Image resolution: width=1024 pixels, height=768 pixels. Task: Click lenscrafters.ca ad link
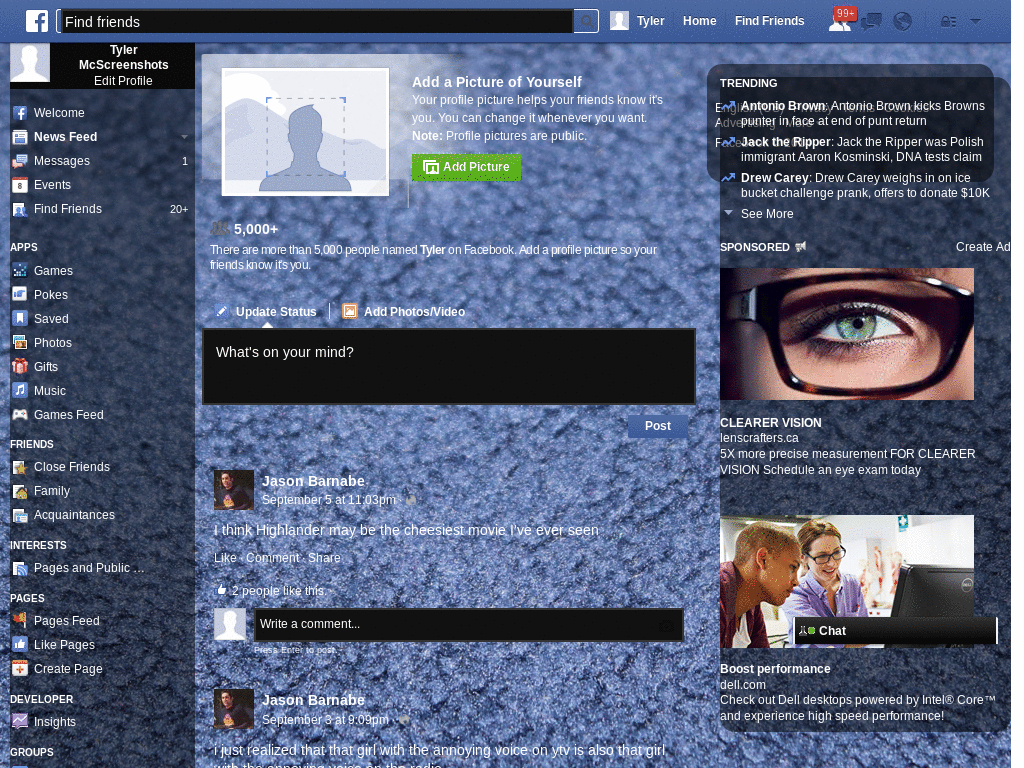(759, 438)
